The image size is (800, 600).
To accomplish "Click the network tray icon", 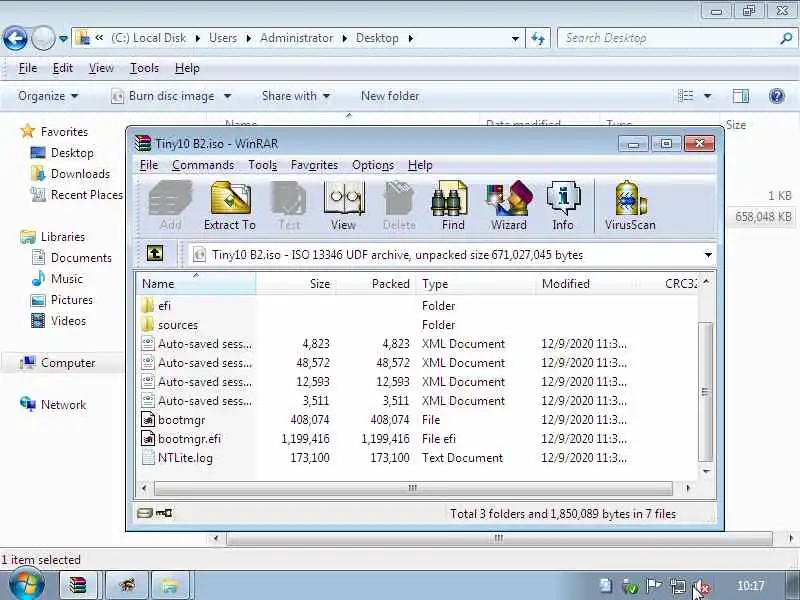I will click(678, 586).
